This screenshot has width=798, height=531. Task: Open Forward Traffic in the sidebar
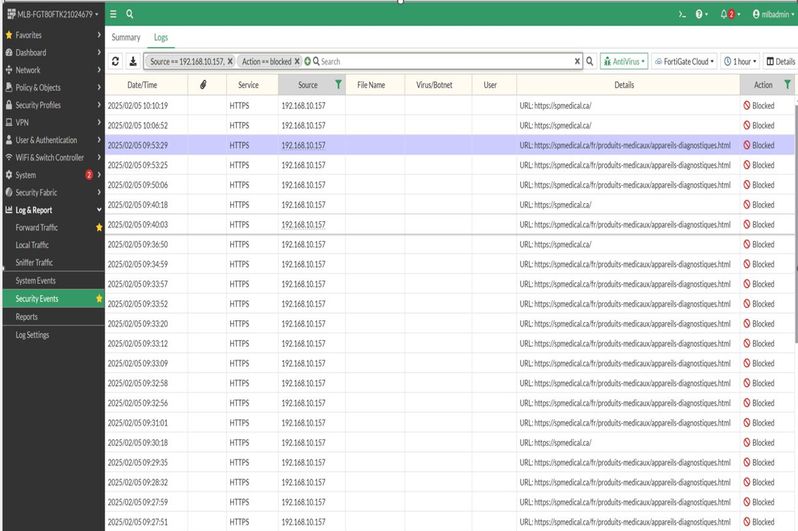[39, 227]
